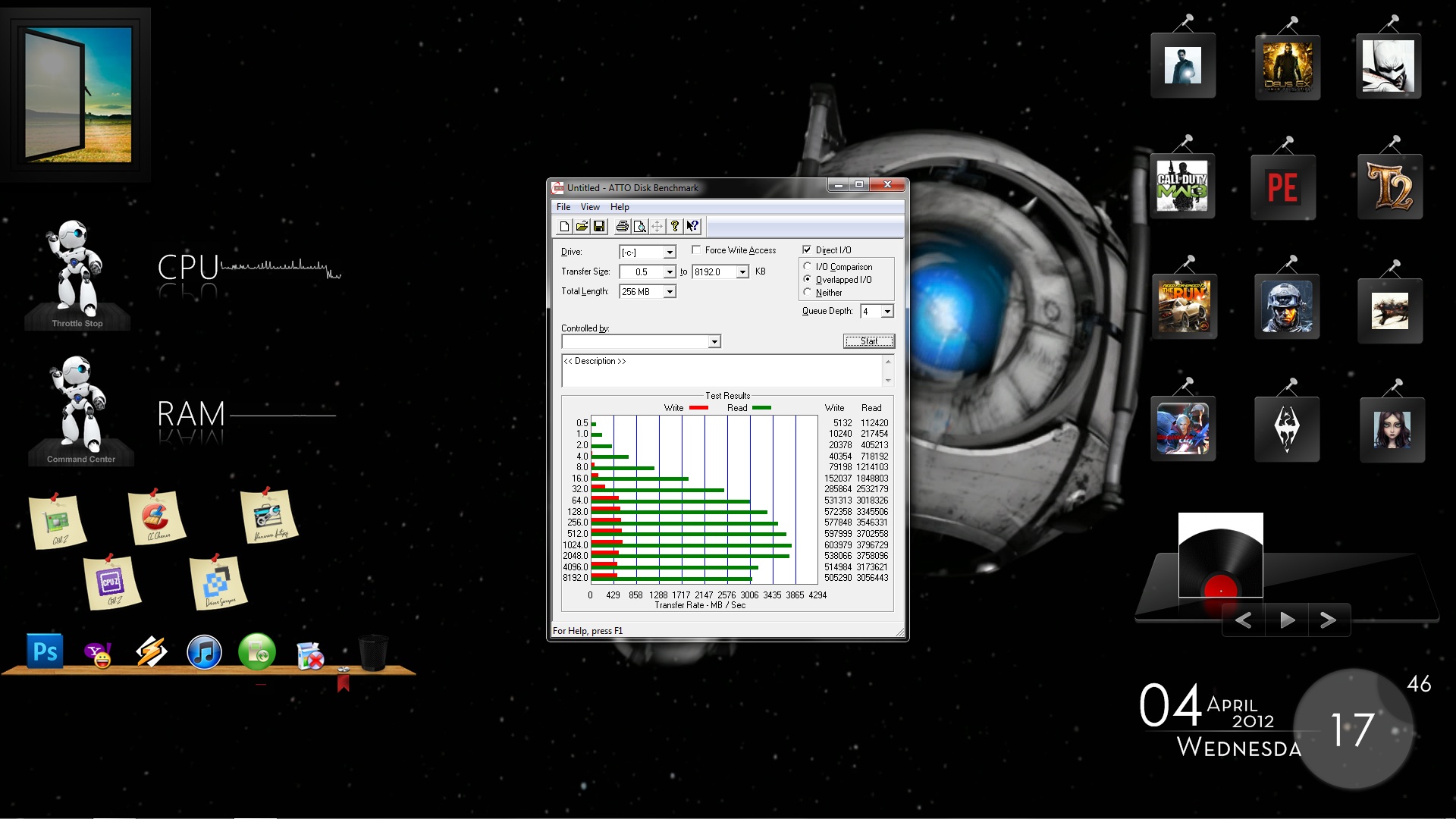Expand the Queue Depth dropdown
This screenshot has width=1456, height=819.
(887, 312)
